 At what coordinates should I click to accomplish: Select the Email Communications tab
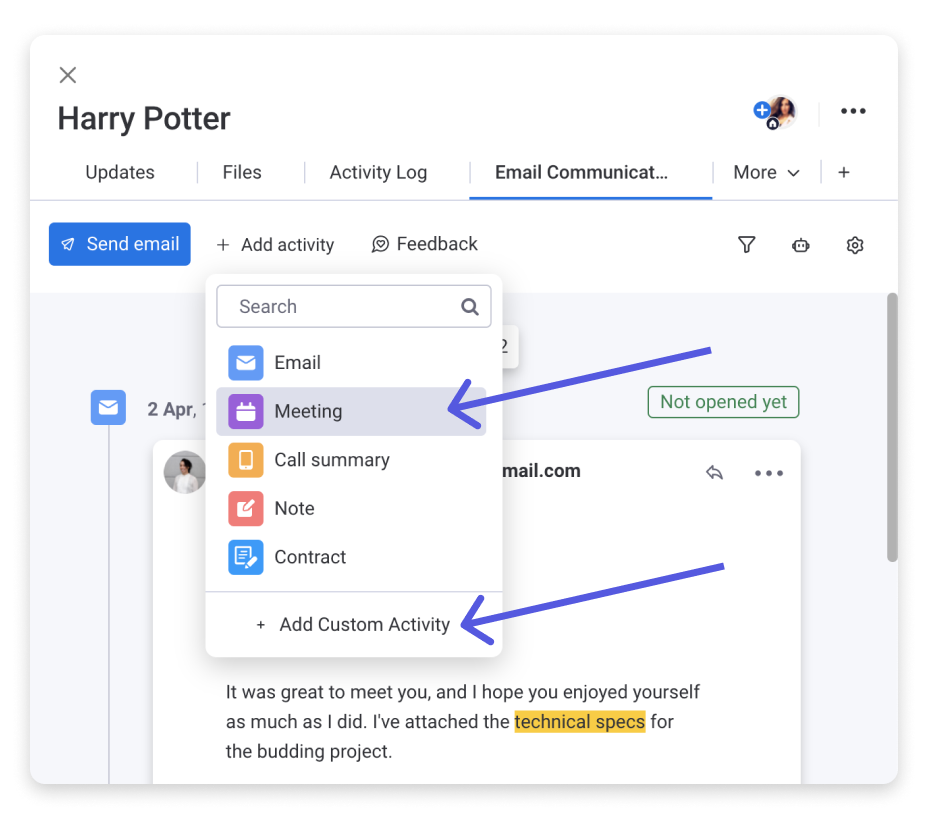click(582, 172)
